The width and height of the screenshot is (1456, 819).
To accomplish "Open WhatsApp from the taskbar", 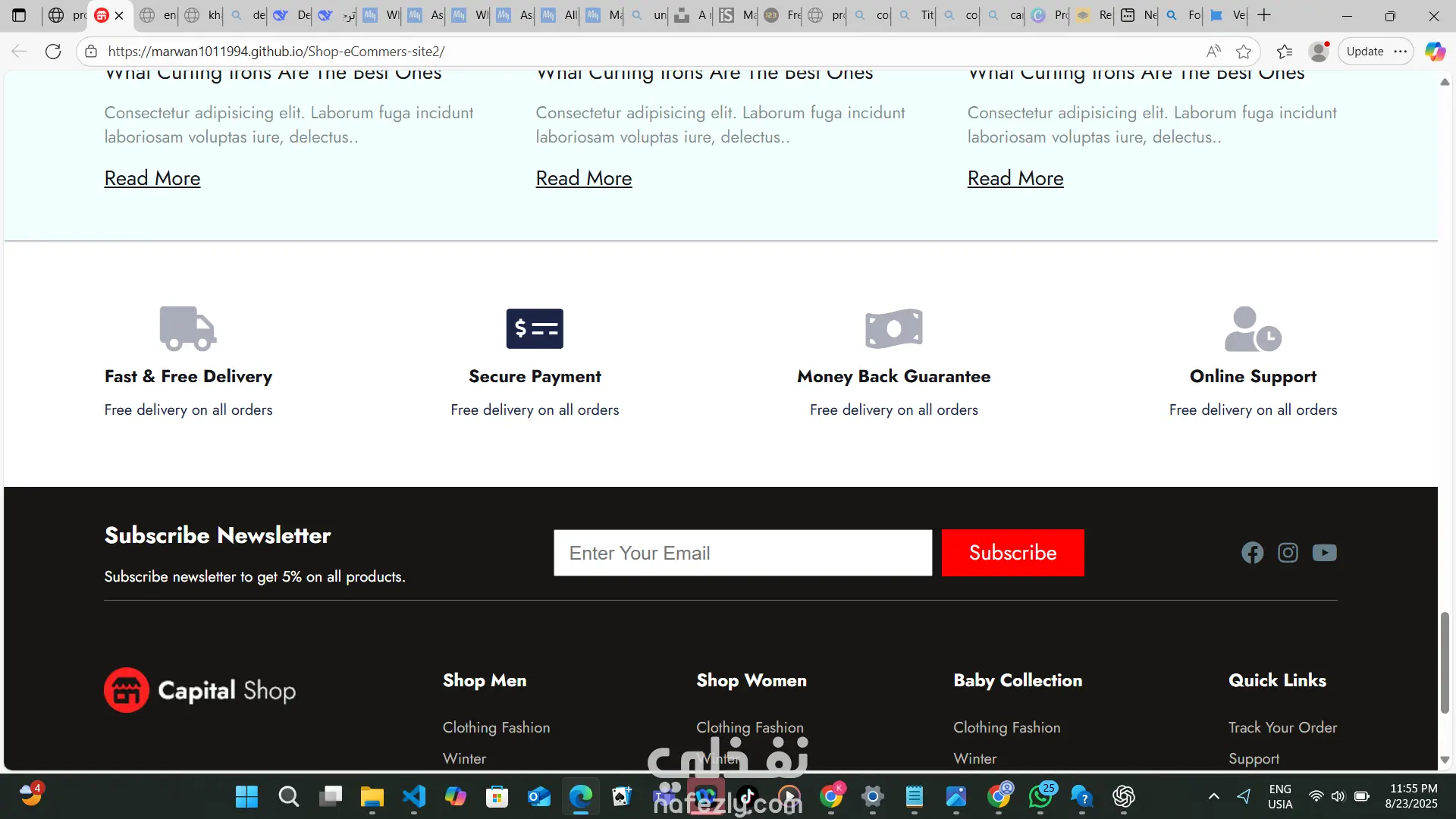I will point(1040,796).
